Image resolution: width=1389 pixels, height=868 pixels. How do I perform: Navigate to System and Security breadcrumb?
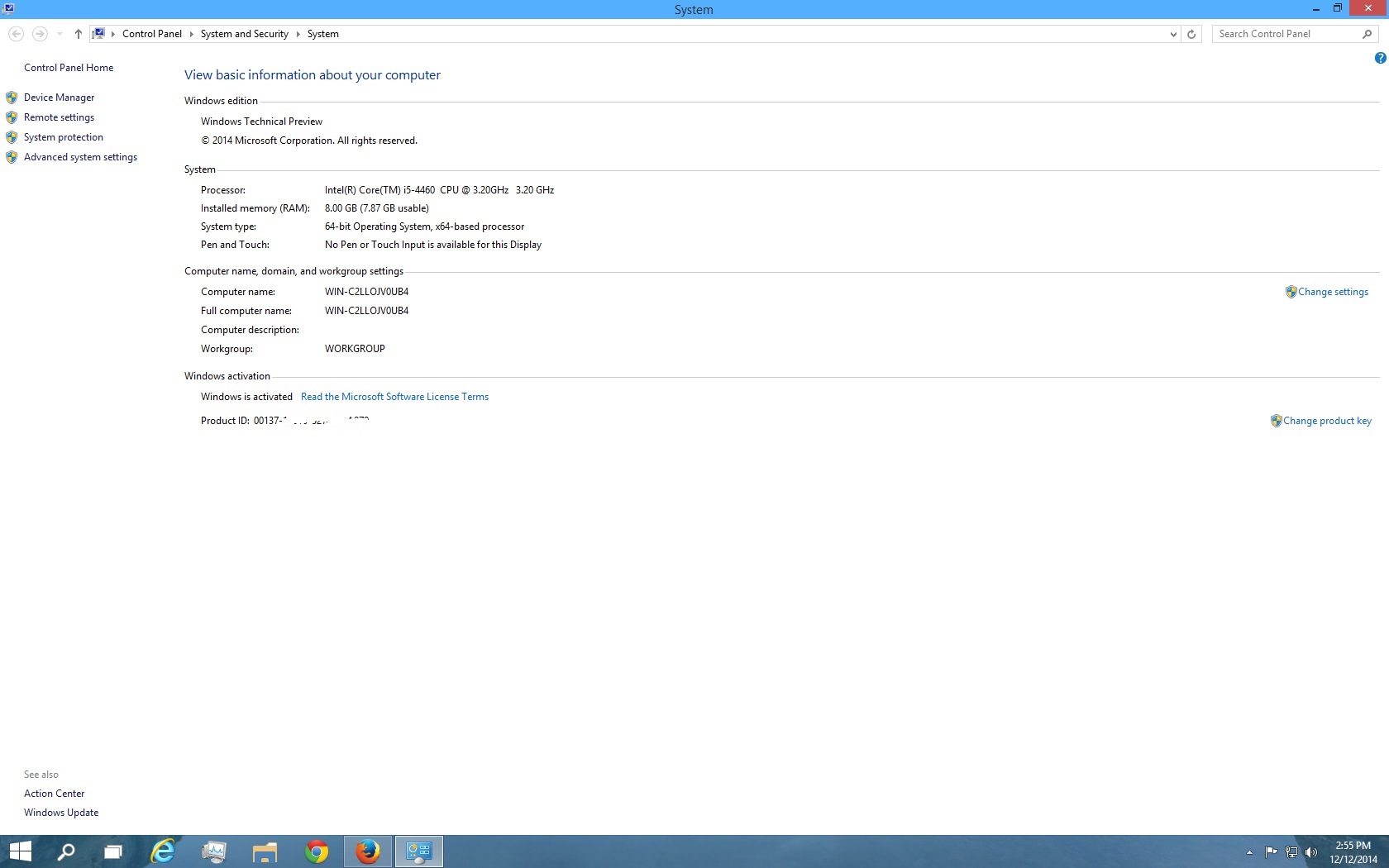pyautogui.click(x=244, y=34)
